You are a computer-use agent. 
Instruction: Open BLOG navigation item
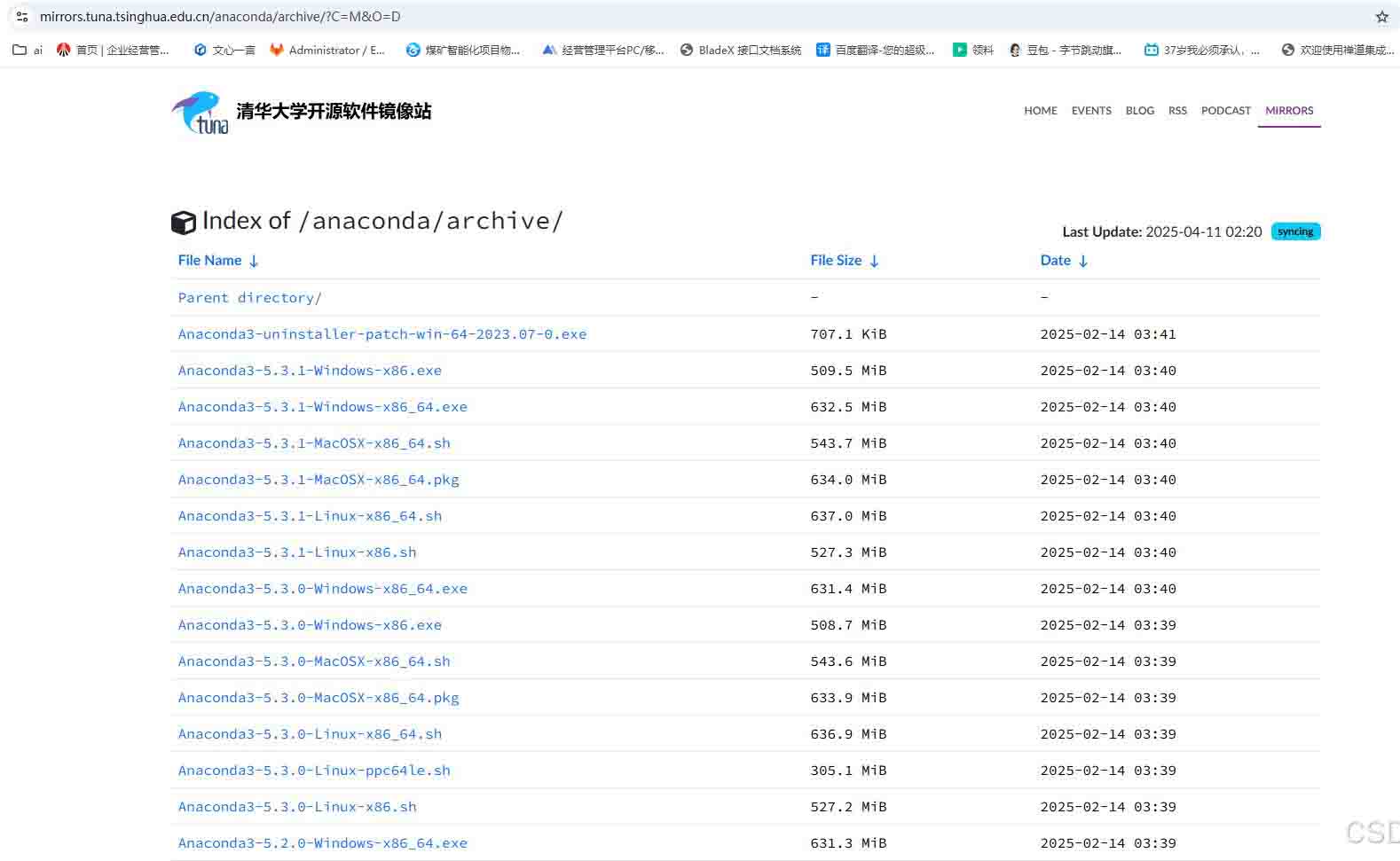click(x=1140, y=111)
